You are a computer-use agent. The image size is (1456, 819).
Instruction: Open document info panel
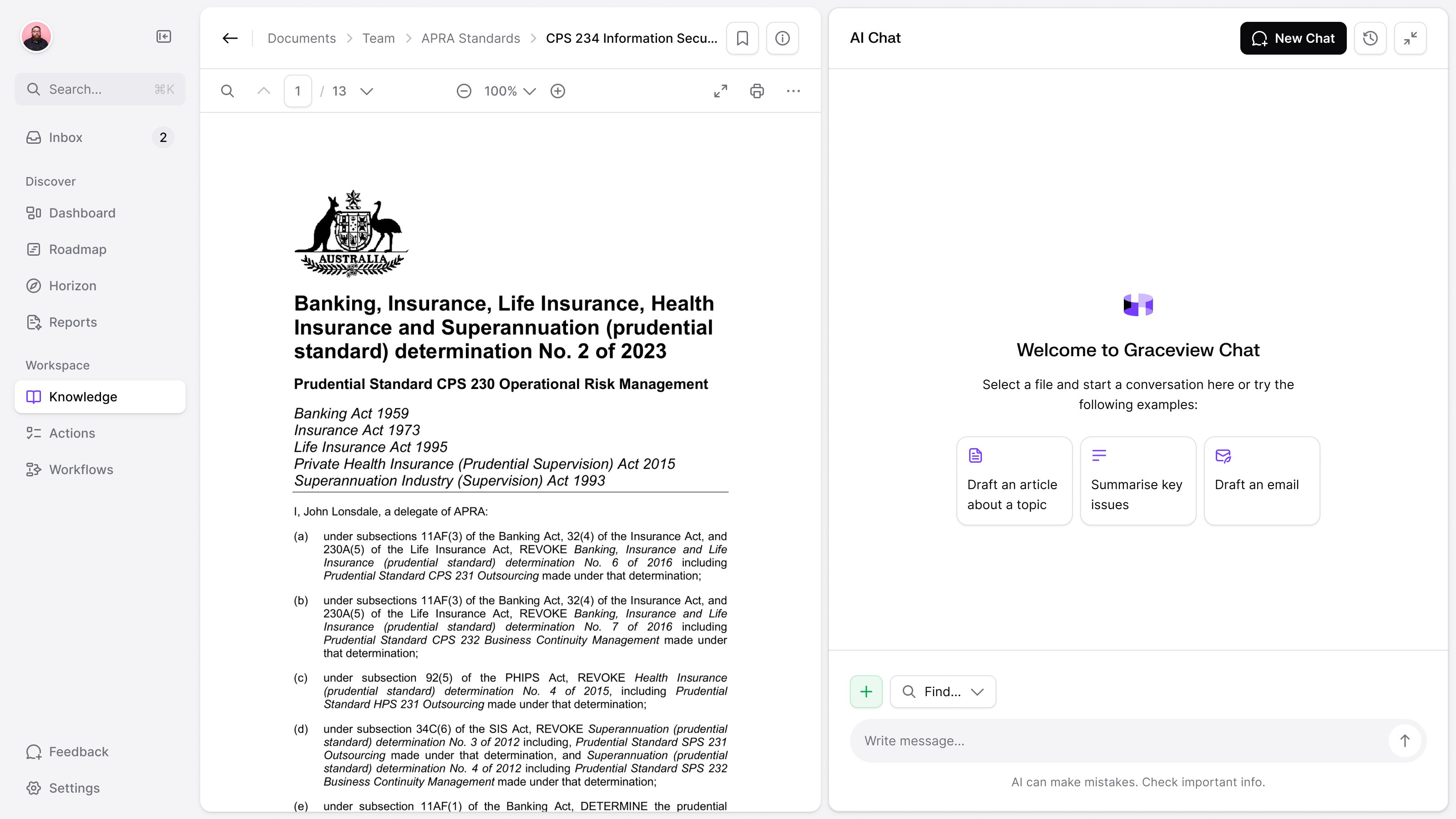782,38
